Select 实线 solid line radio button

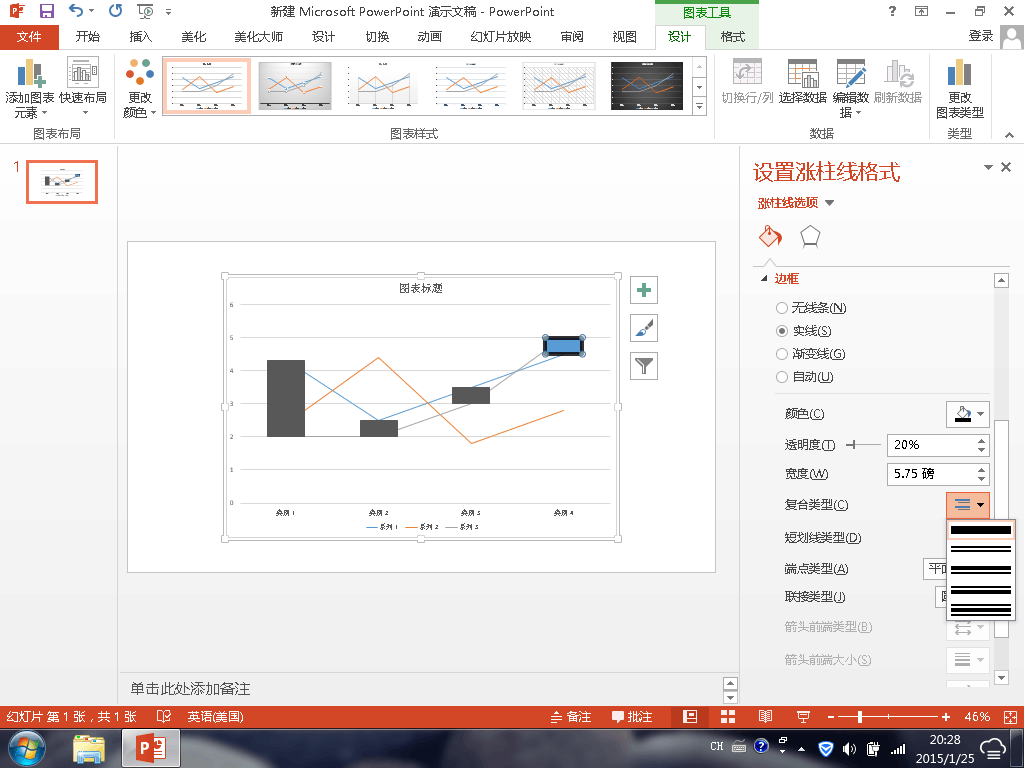pos(781,331)
